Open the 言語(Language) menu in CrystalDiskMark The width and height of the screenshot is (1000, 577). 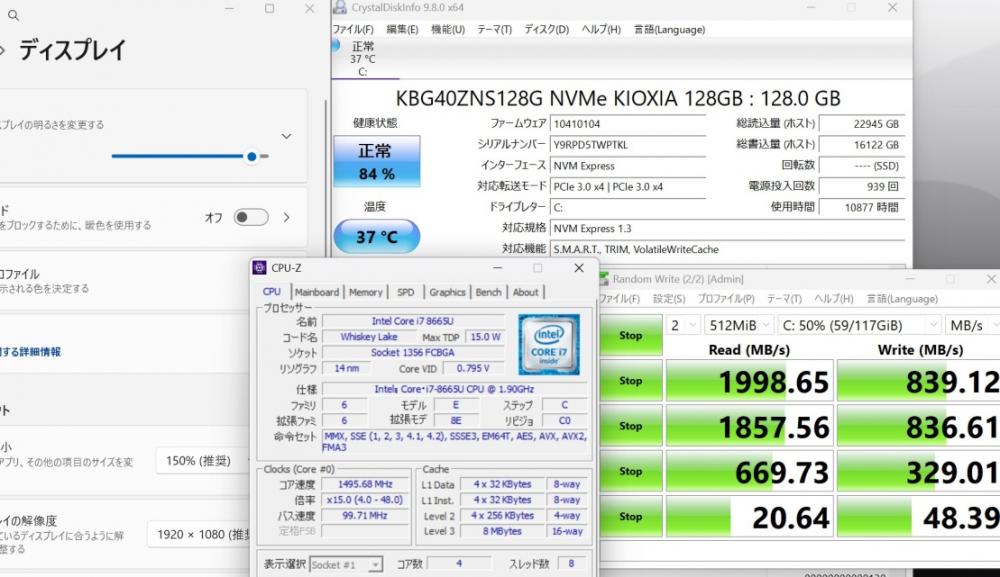(902, 298)
